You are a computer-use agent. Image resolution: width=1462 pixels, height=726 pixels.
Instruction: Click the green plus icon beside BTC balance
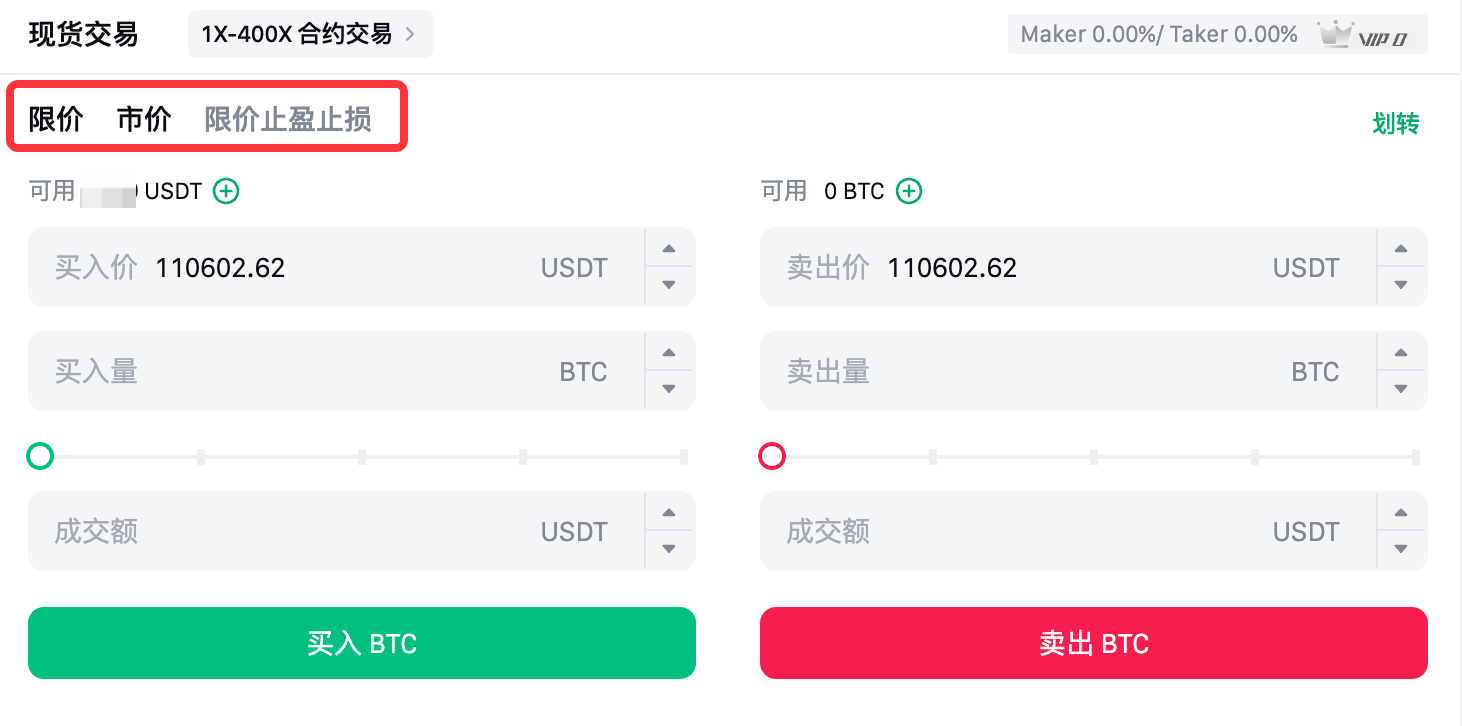click(x=908, y=191)
